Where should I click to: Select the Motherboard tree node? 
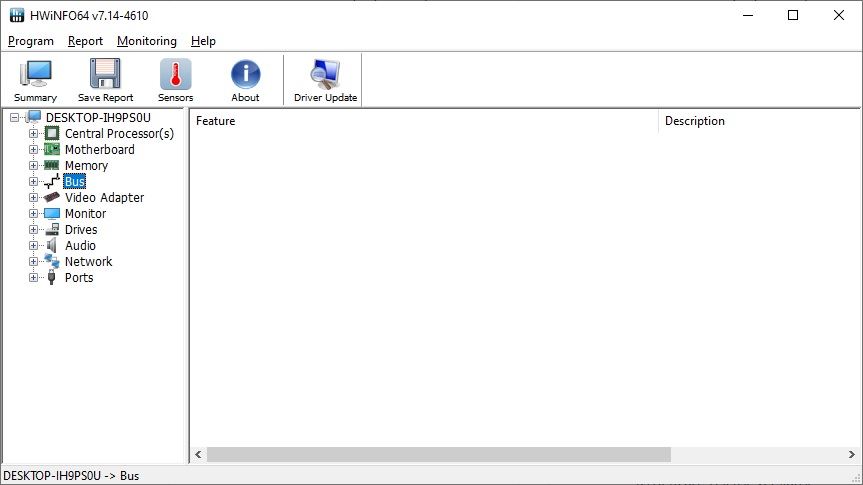pos(99,150)
